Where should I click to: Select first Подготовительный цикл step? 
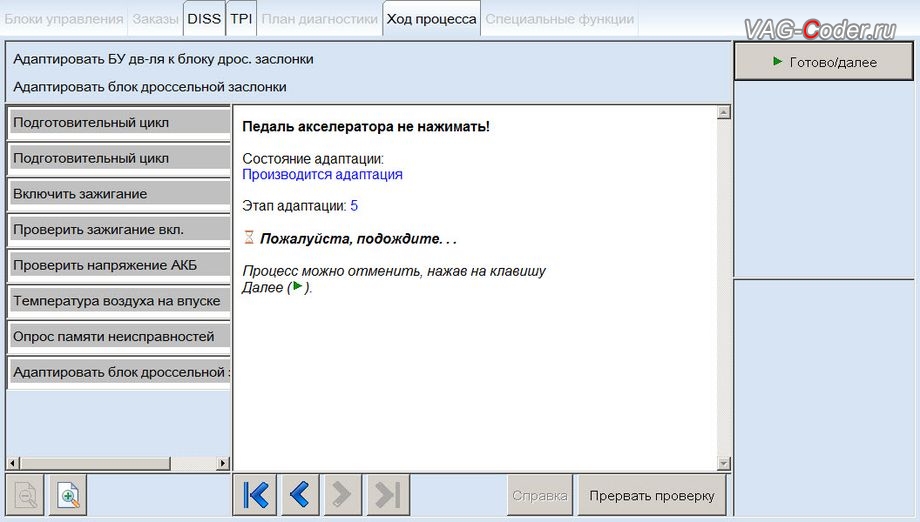119,123
